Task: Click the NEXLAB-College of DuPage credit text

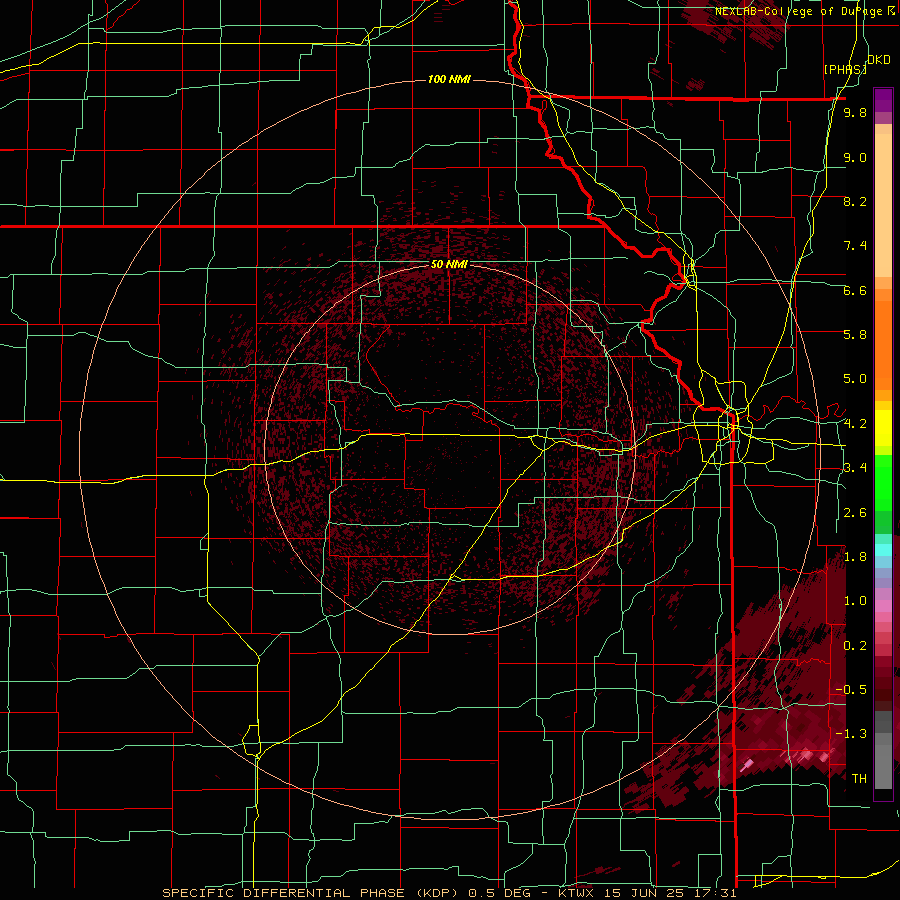Action: tap(804, 11)
